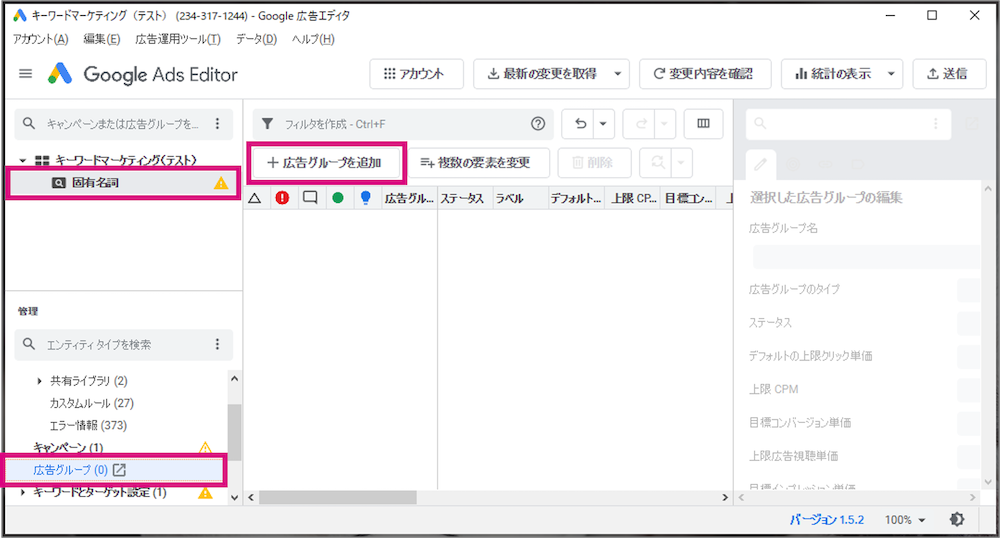Screen dimensions: 1000x538
Task: Click the account tree grid icon
Action: click(42, 161)
